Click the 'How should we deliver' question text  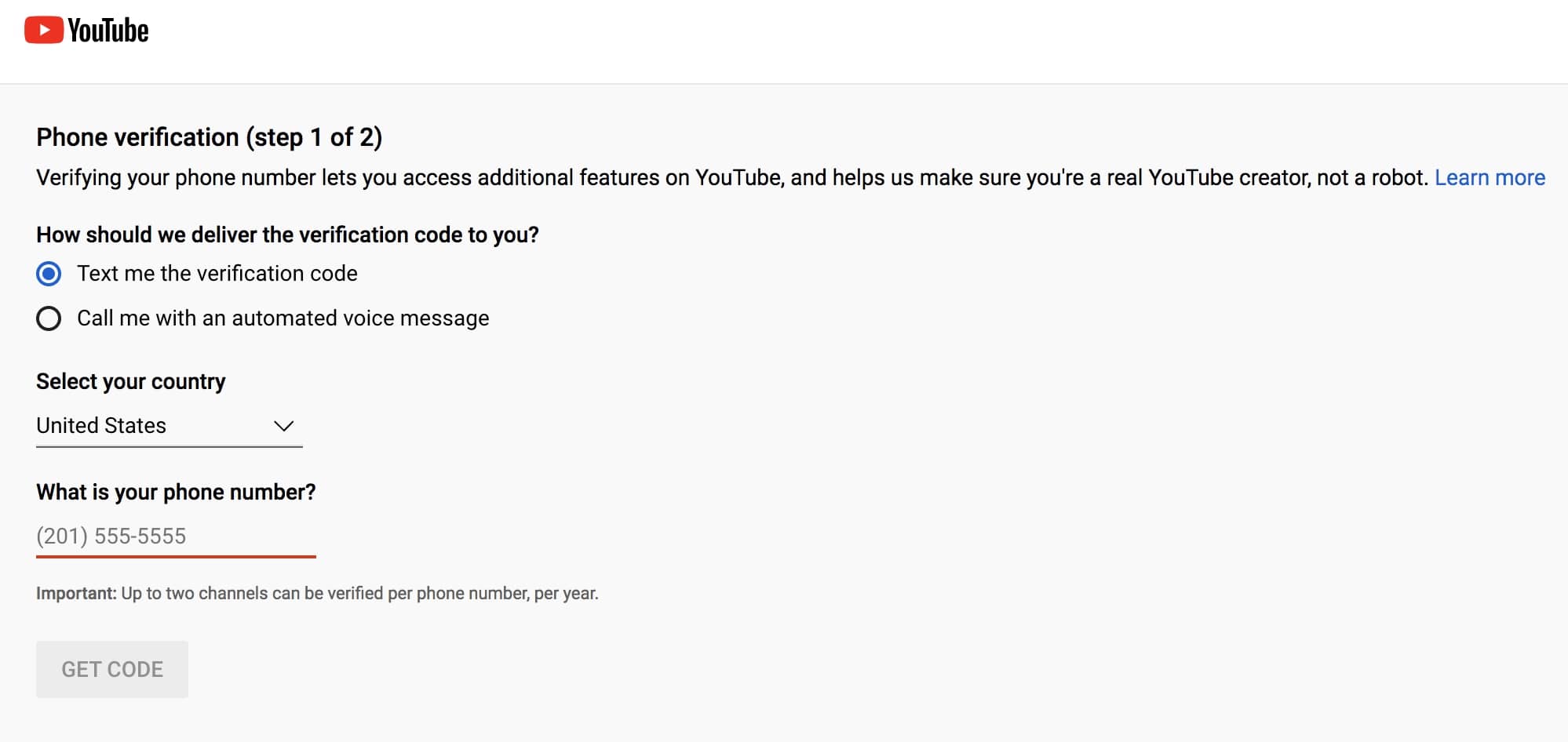287,234
